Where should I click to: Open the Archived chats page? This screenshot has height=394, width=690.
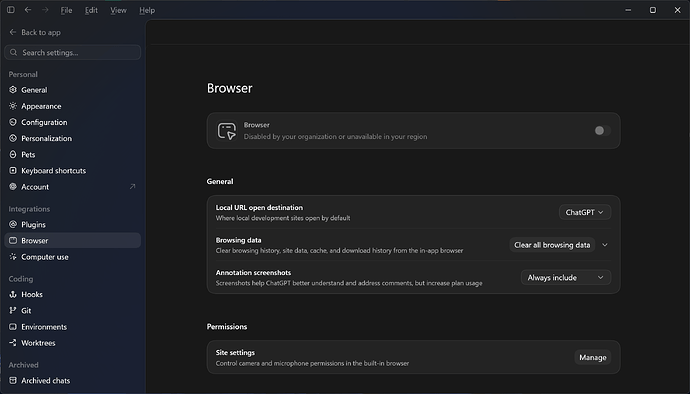(x=73, y=380)
